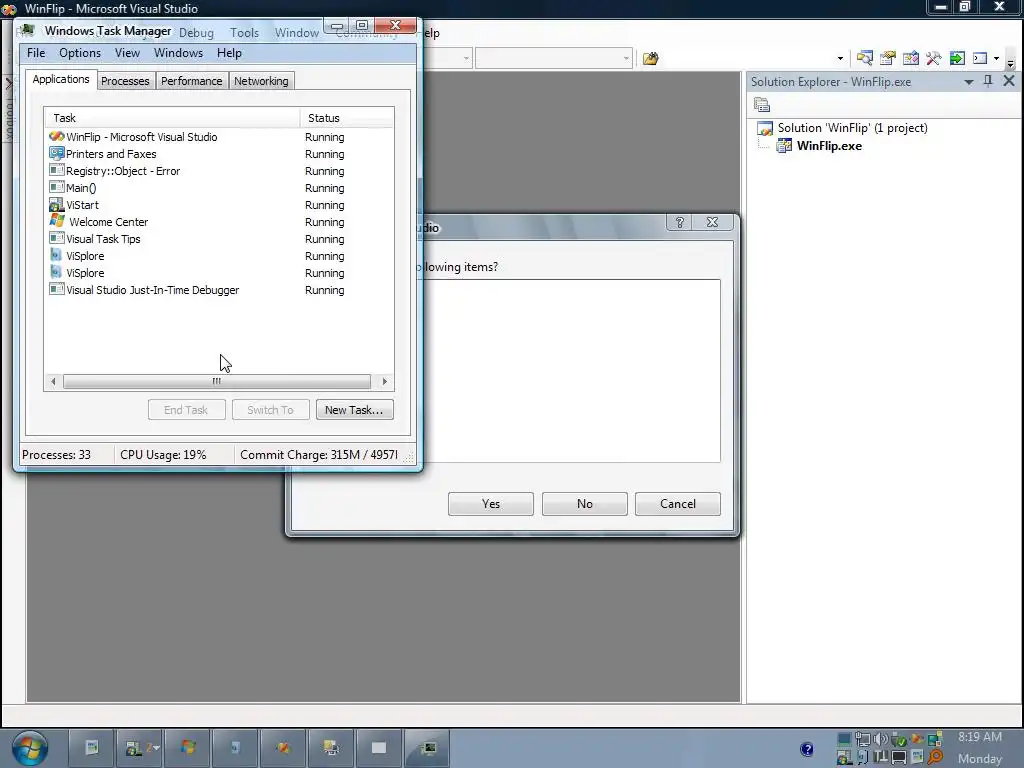
Task: Click the right arrow of task list scrollbar
Action: [385, 381]
